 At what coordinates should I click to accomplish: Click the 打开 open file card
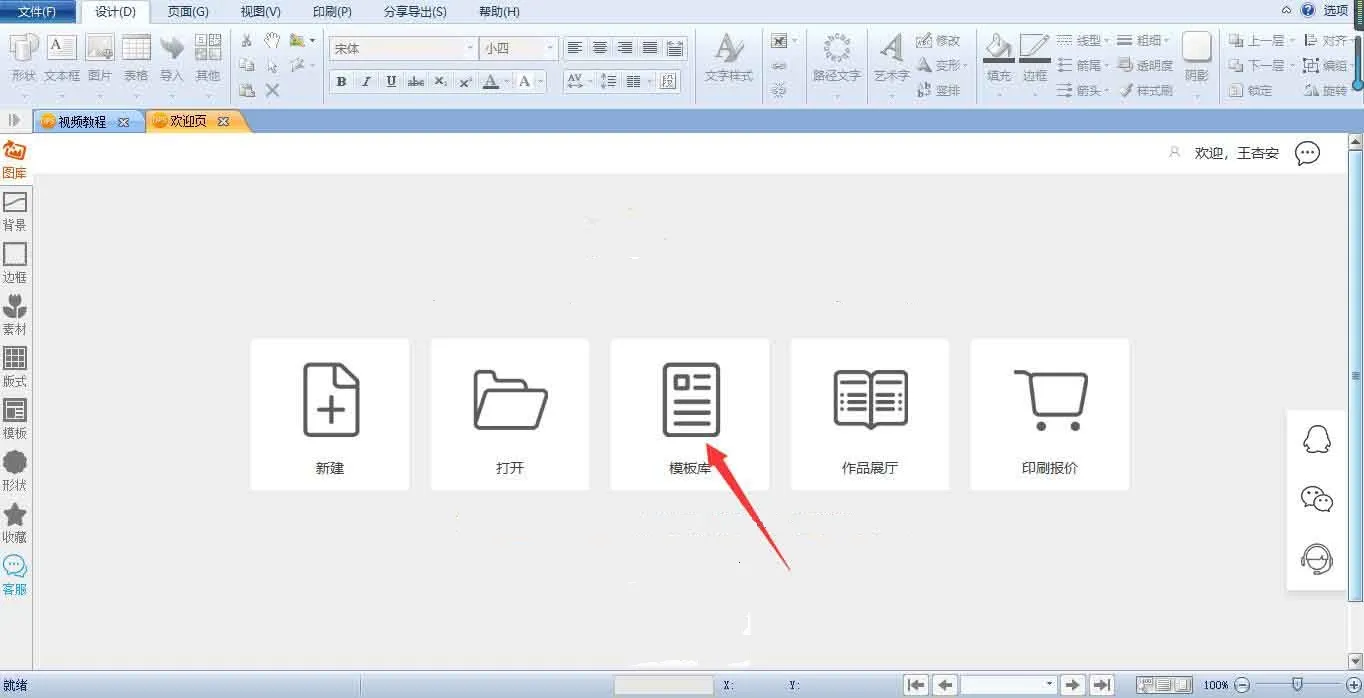510,414
